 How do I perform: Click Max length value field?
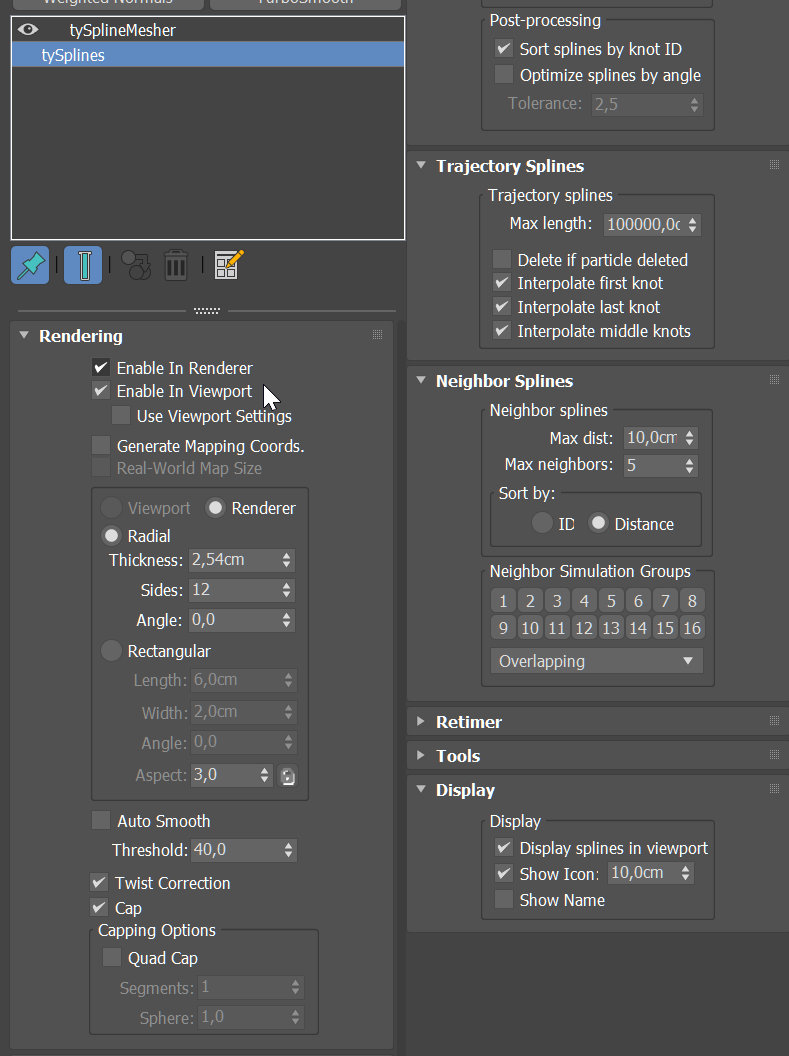[644, 224]
